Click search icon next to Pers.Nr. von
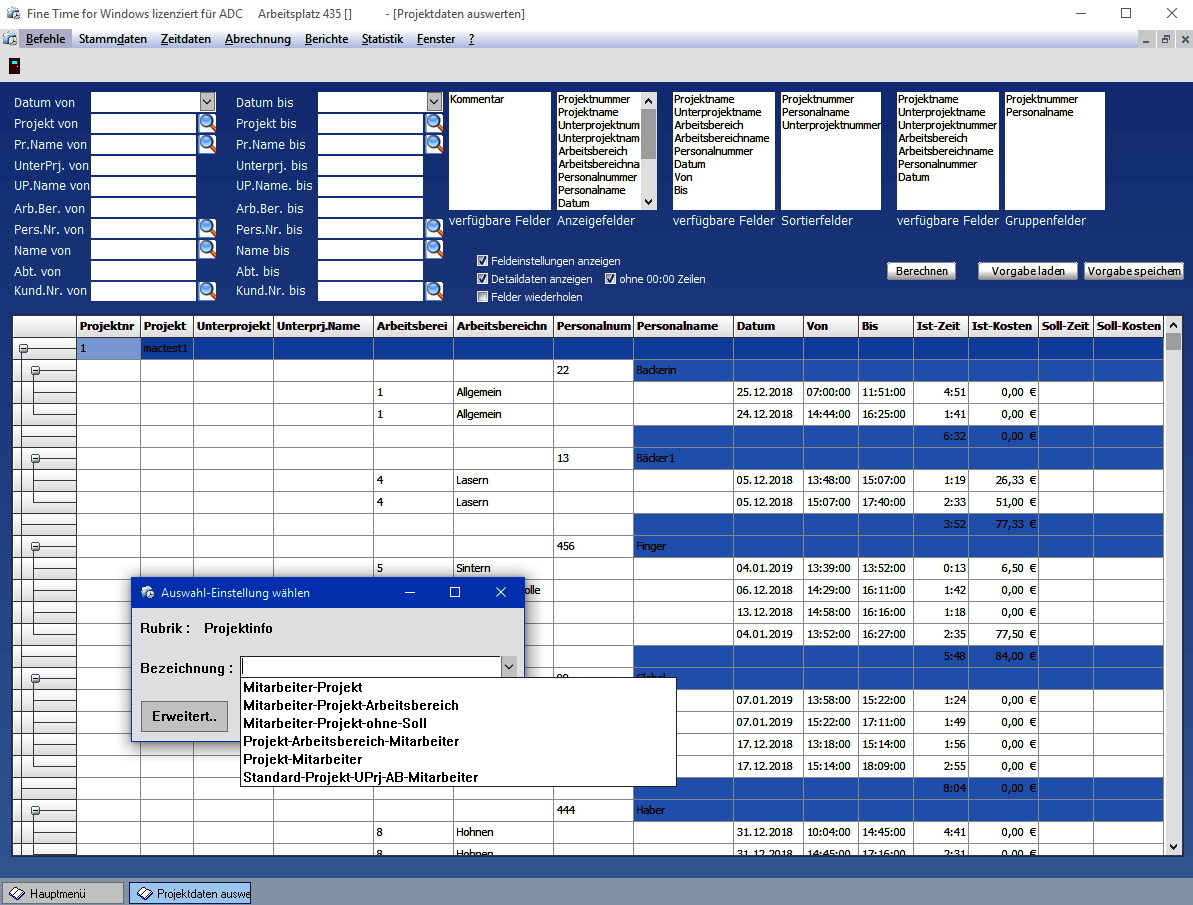 point(207,228)
